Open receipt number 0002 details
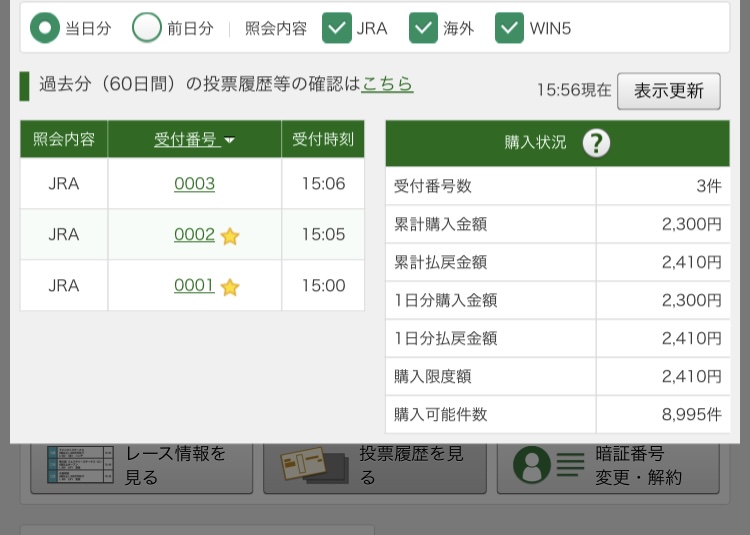 click(194, 235)
